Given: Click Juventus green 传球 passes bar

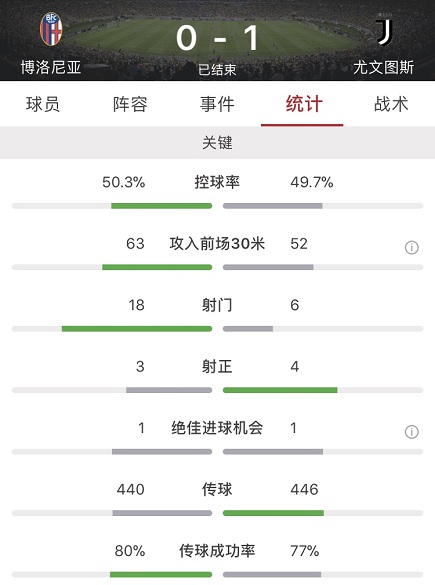Looking at the screenshot, I should click(273, 513).
